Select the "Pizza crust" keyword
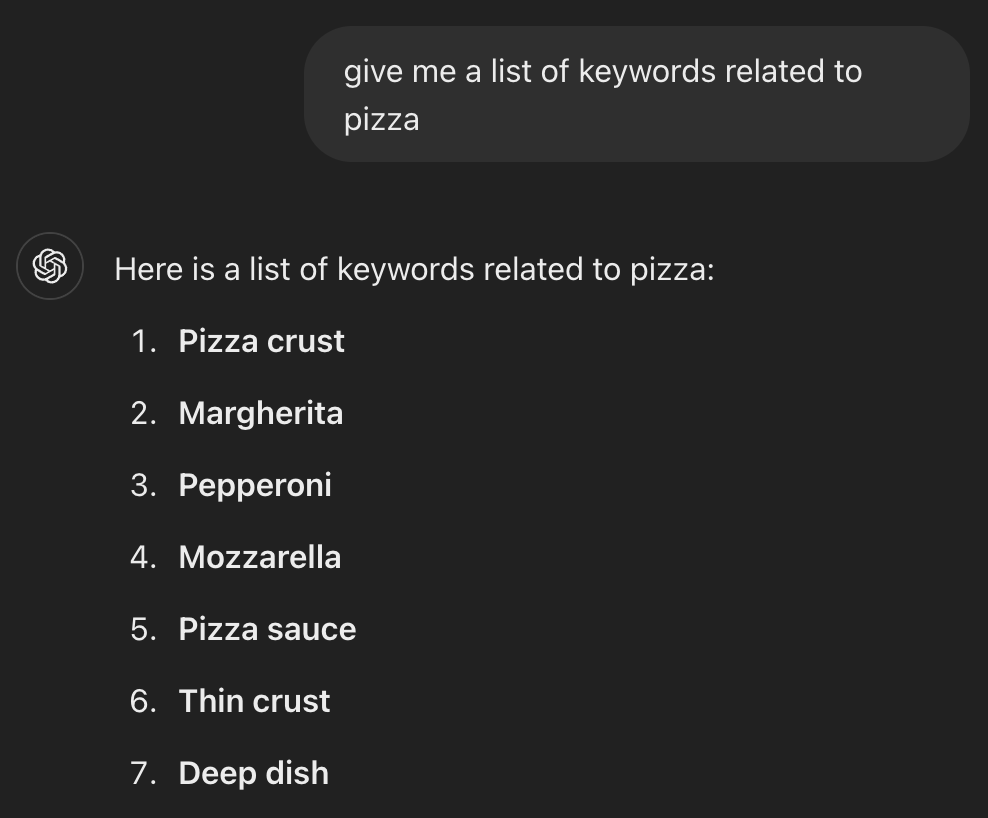Image resolution: width=988 pixels, height=818 pixels. coord(261,341)
